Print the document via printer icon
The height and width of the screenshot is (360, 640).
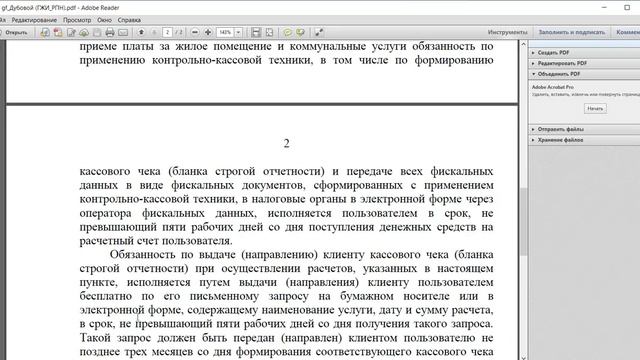110,32
